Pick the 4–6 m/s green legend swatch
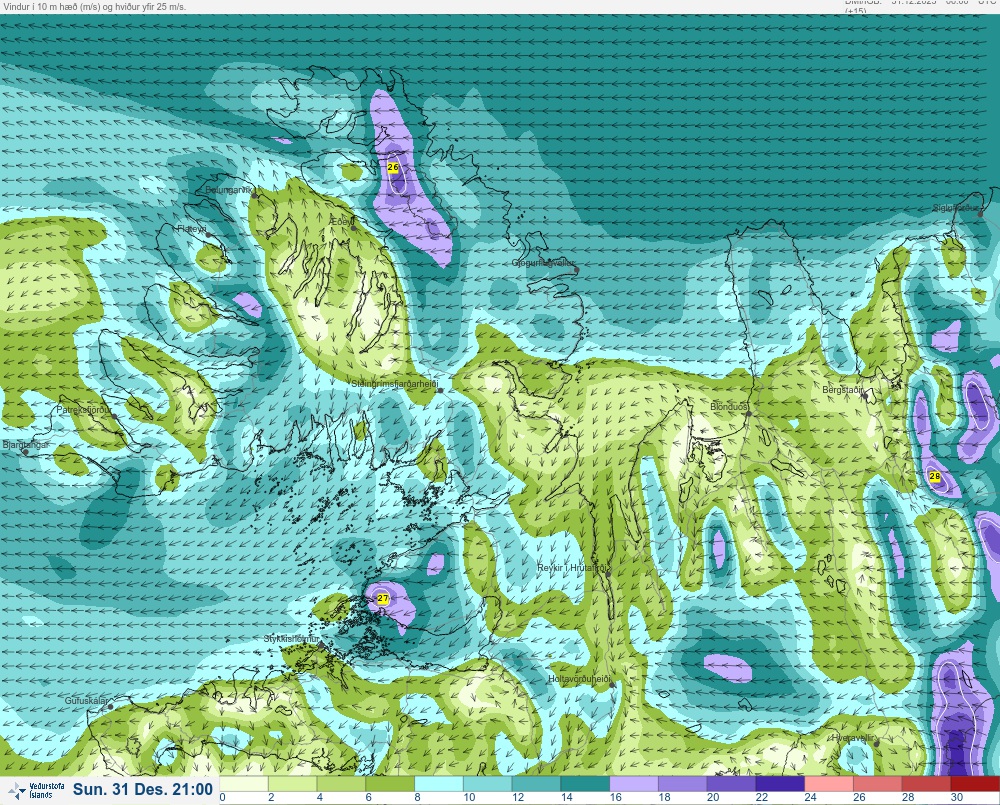The width and height of the screenshot is (1000, 805). point(341,784)
